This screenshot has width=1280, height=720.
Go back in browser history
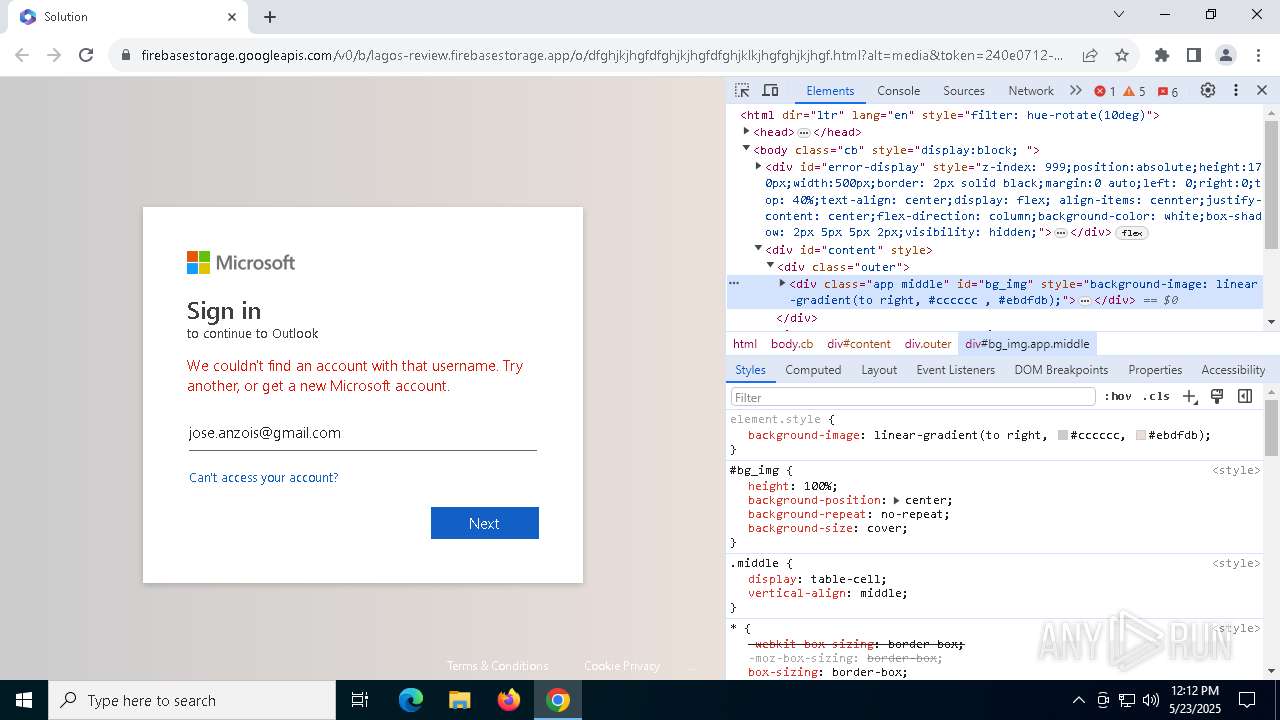tap(22, 55)
